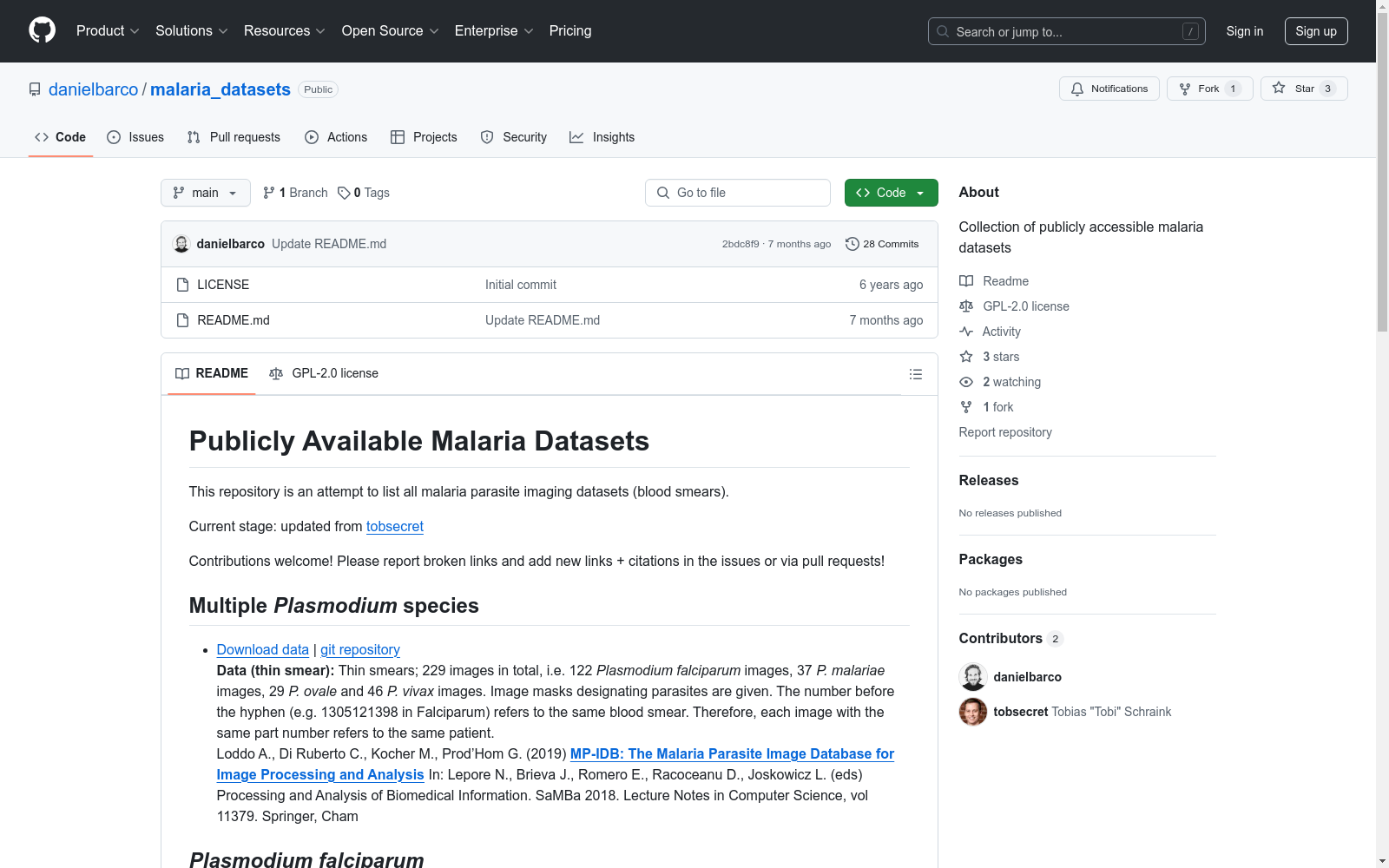Expand the Product menu
This screenshot has height=868, width=1389.
point(108,30)
